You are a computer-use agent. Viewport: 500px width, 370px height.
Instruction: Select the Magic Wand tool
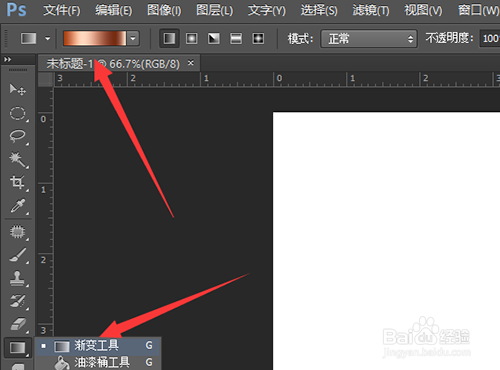[17, 159]
